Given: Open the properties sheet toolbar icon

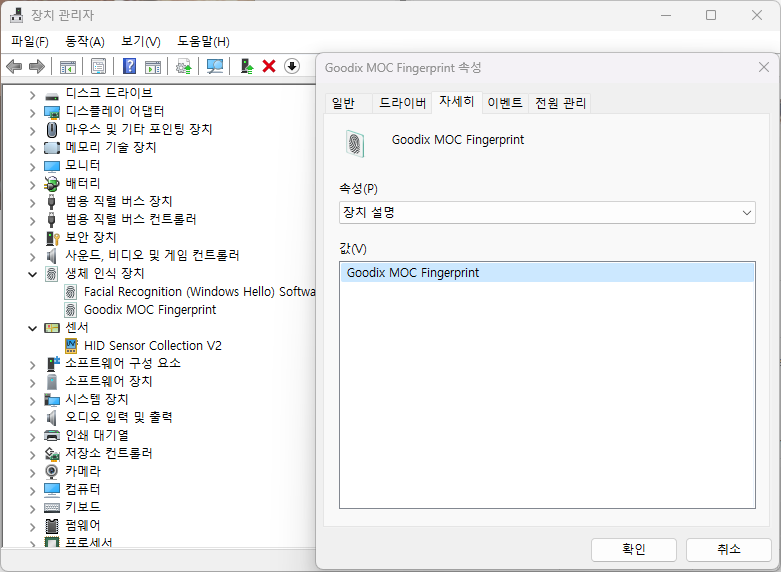Looking at the screenshot, I should coord(98,66).
